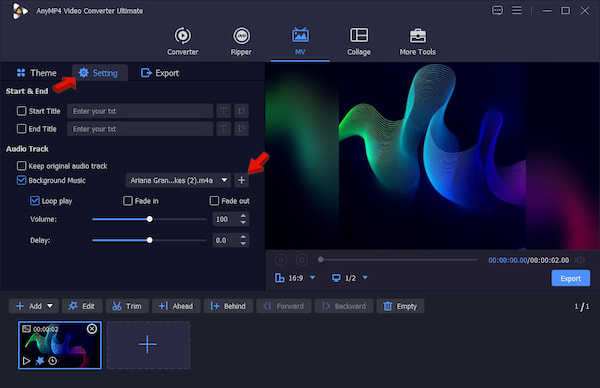
Task: Open font settings for Start Title
Action: click(224, 111)
